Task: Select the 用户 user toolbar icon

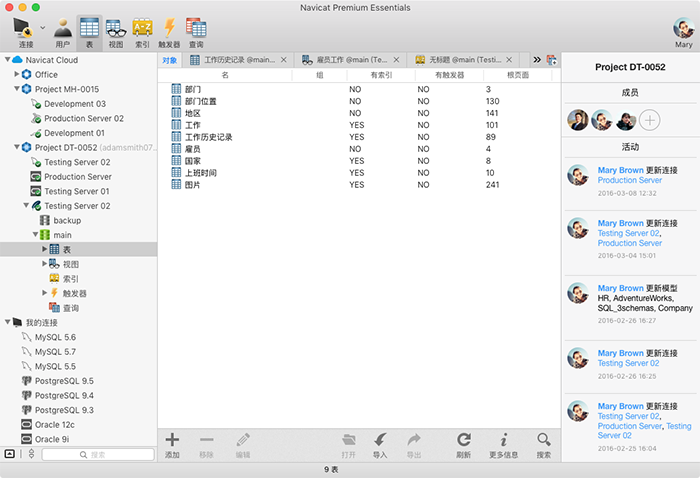Action: 63,32
